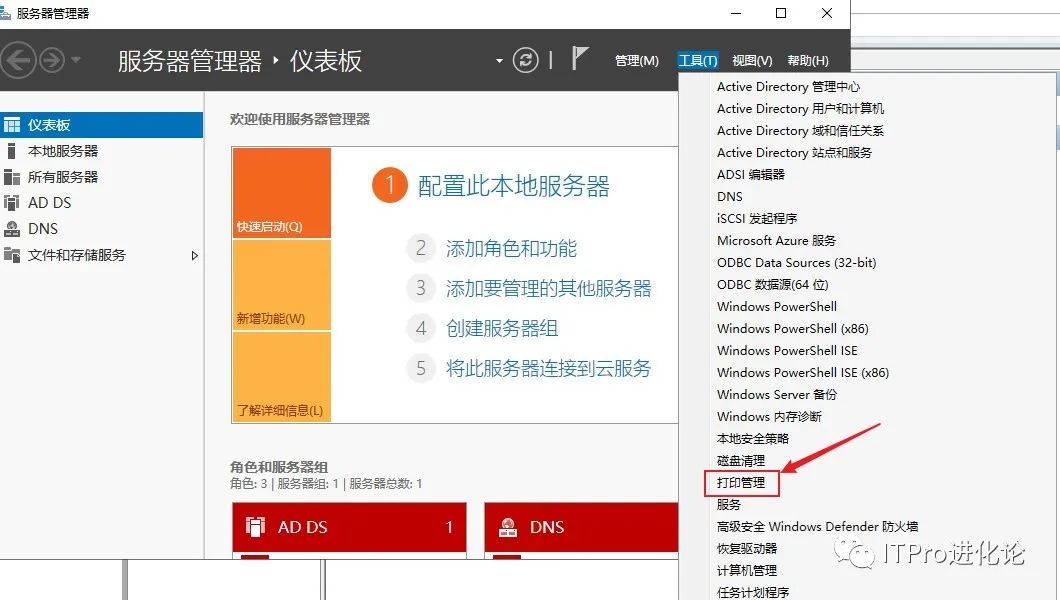Image resolution: width=1060 pixels, height=600 pixels.
Task: Choose iSCSI 发起程序 menu entry
Action: (x=757, y=218)
